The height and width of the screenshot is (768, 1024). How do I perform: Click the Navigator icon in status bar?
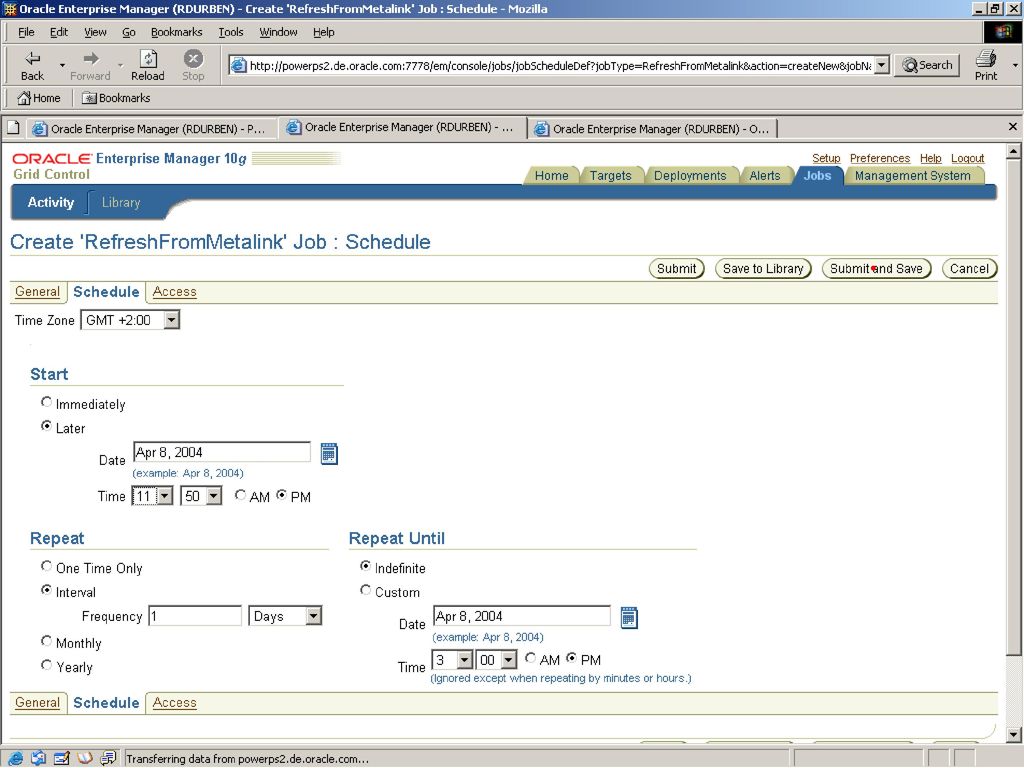pos(16,758)
